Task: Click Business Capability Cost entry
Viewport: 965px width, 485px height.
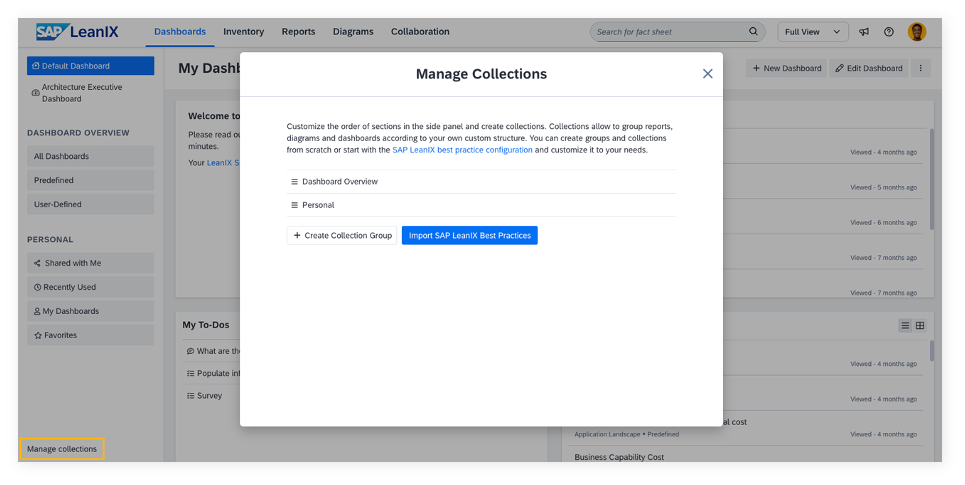Action: 619,457
